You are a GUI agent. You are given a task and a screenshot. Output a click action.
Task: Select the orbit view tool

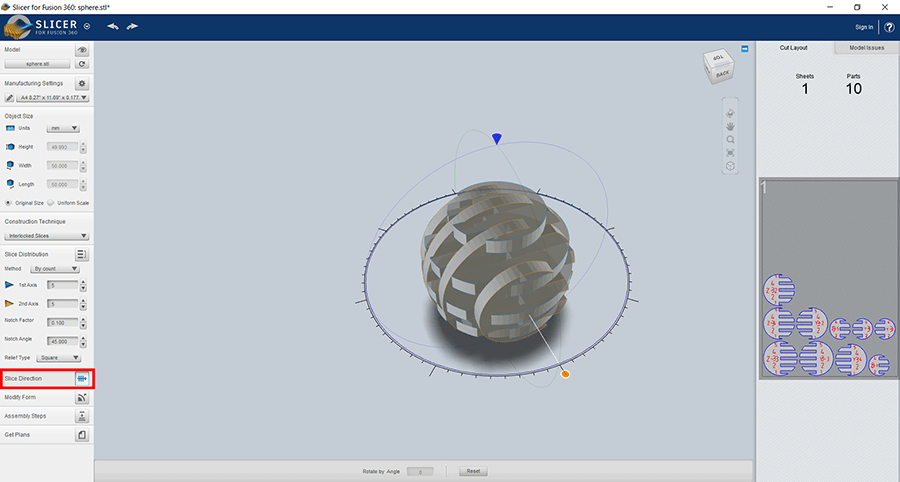coord(730,112)
